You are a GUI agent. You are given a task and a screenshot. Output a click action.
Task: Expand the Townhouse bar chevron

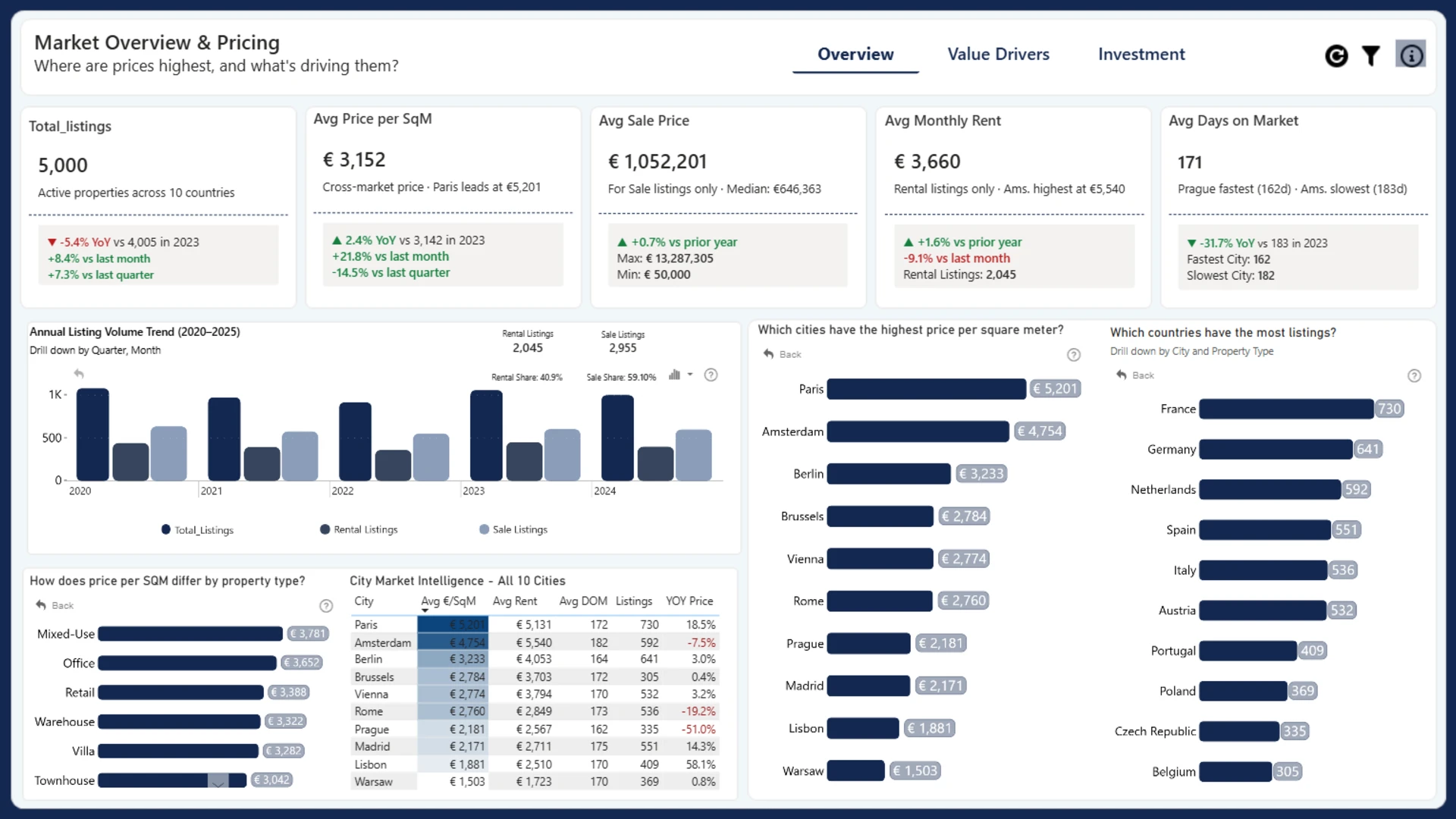point(218,783)
